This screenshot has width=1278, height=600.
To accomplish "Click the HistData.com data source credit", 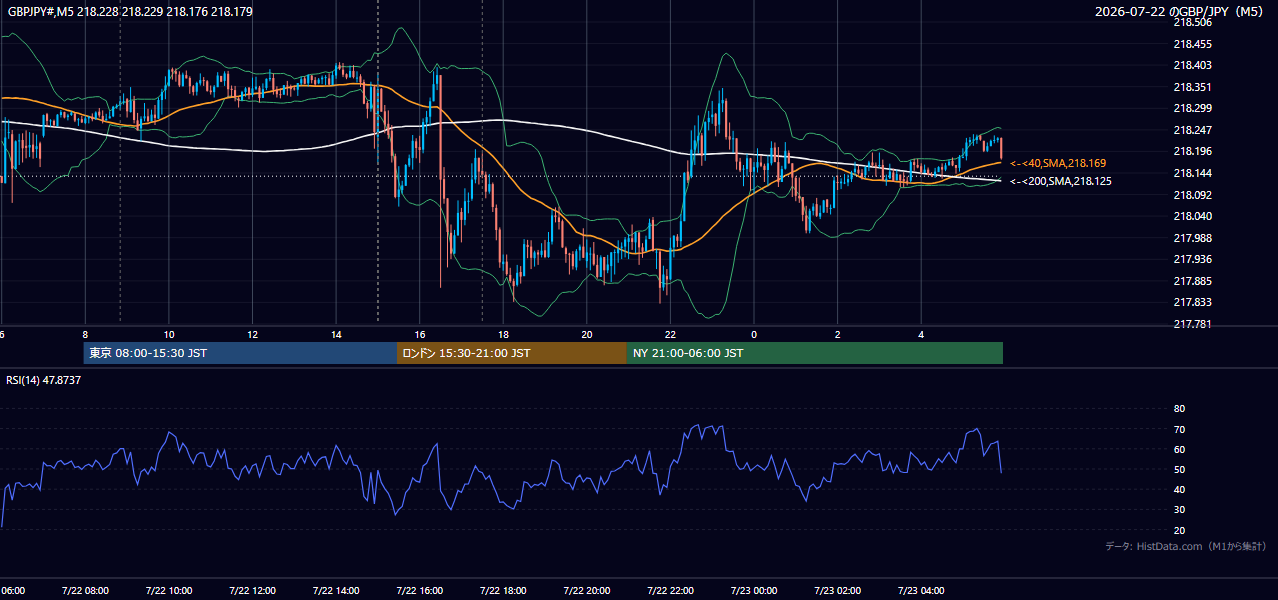I will [x=1186, y=546].
